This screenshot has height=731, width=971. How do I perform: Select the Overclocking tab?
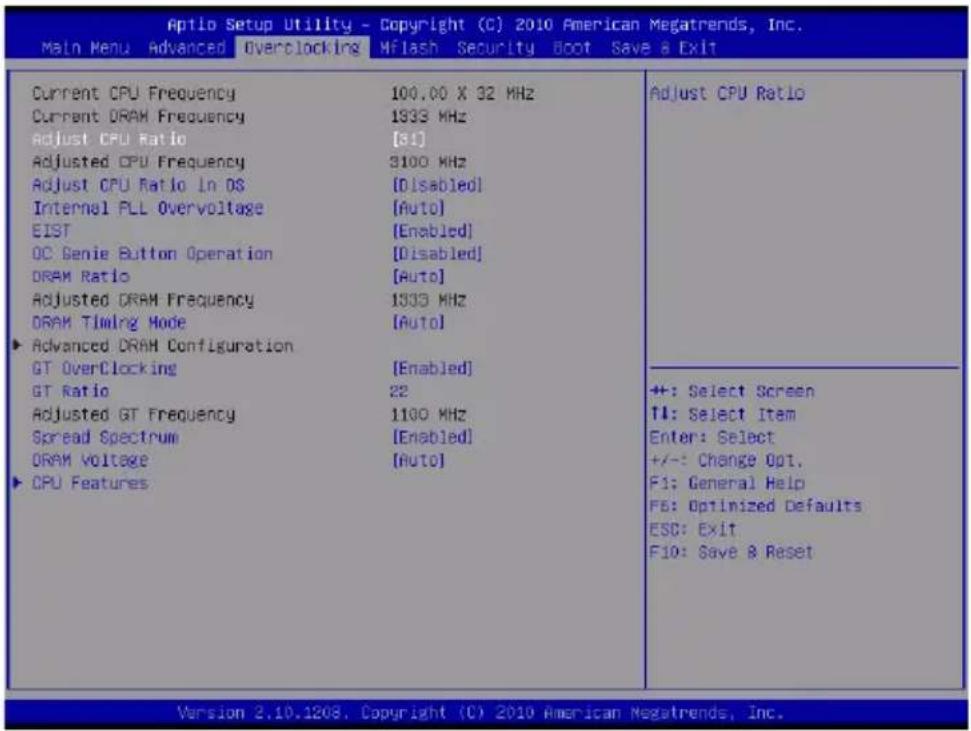tap(302, 48)
